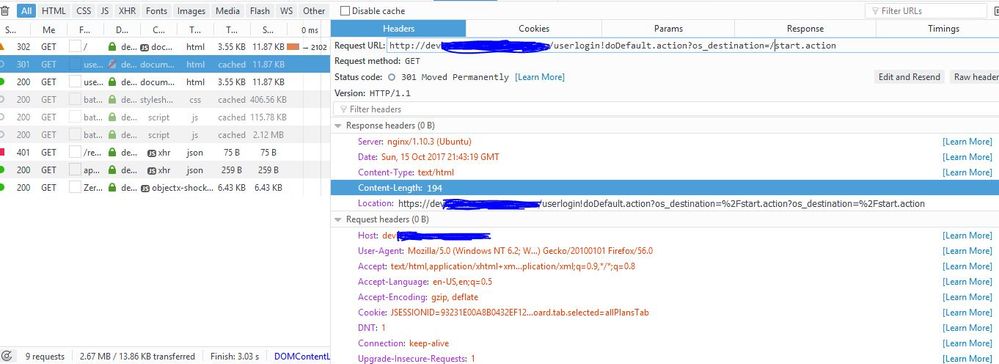Filter requests by WS

(x=287, y=11)
